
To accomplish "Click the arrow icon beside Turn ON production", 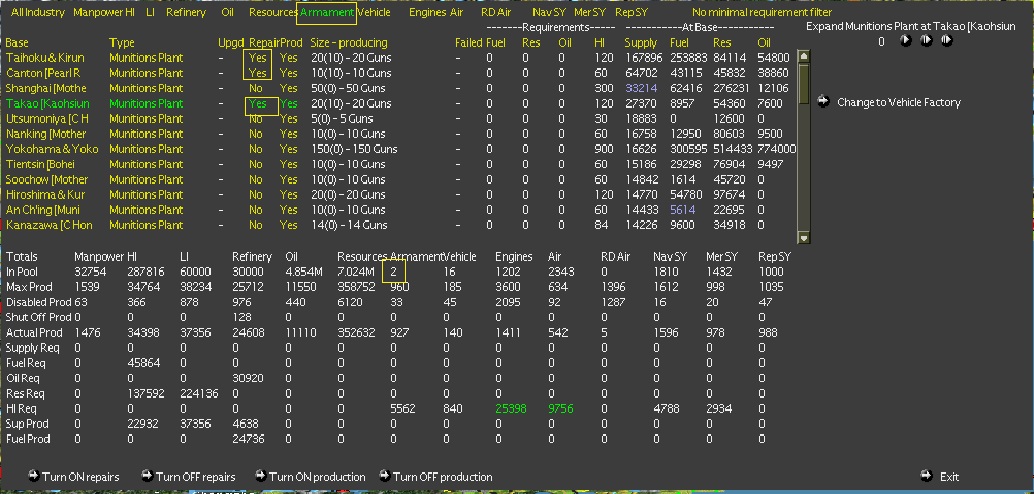I will tap(260, 476).
